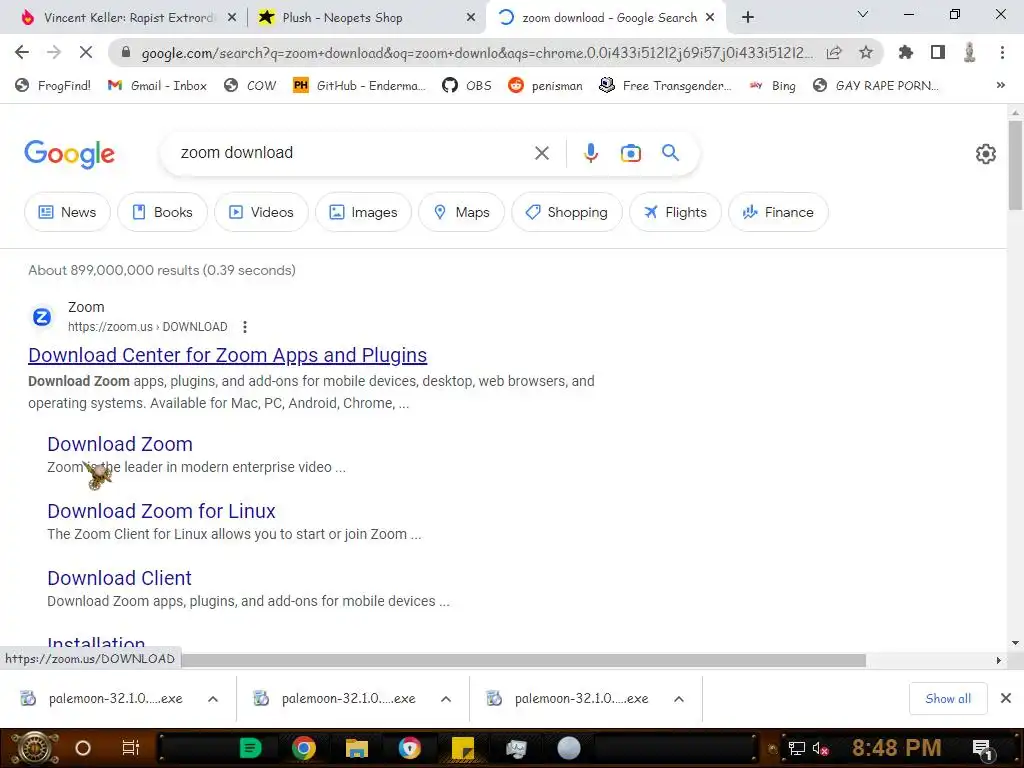1024x768 pixels.
Task: Open the Brave browser taskbar icon
Action: coord(409,748)
